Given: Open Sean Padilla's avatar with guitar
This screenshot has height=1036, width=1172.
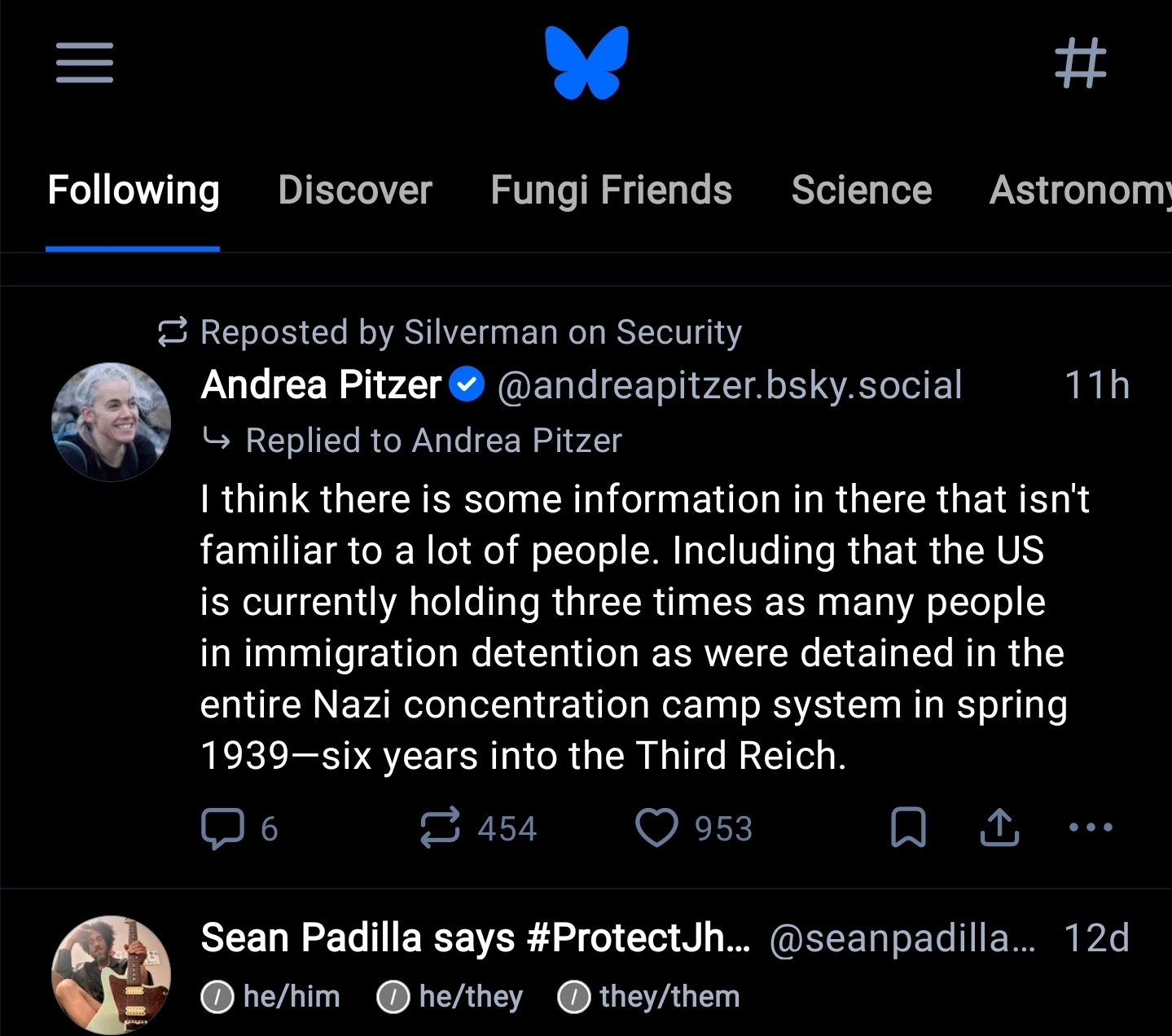Looking at the screenshot, I should click(x=111, y=975).
